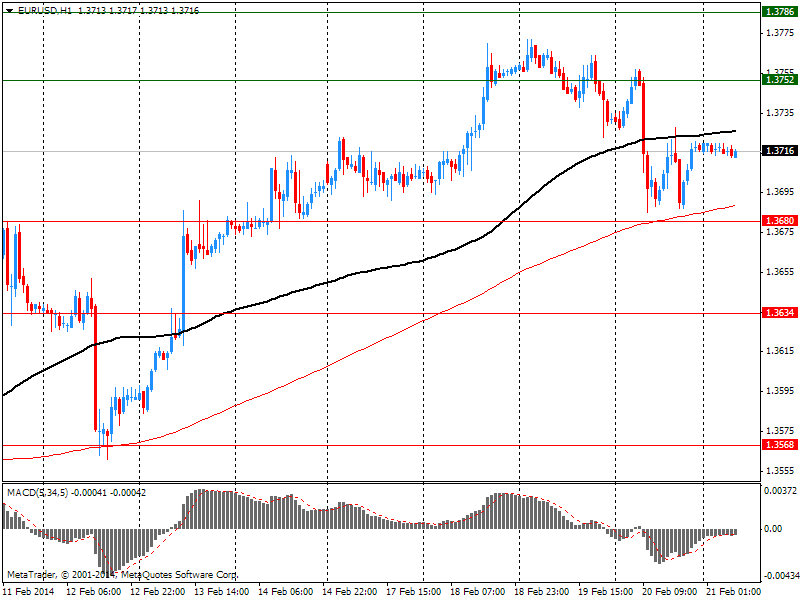Click the 17 Feb 15:00 time label
The height and width of the screenshot is (600, 800).
pos(414,591)
